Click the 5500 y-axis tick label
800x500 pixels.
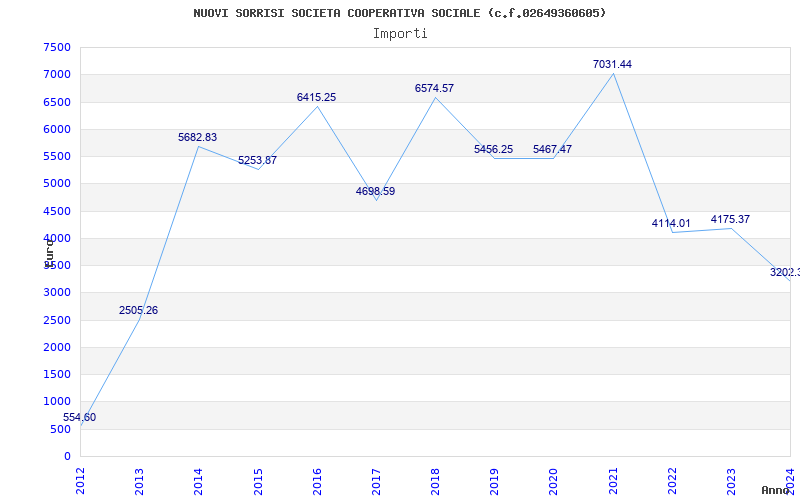point(57,156)
